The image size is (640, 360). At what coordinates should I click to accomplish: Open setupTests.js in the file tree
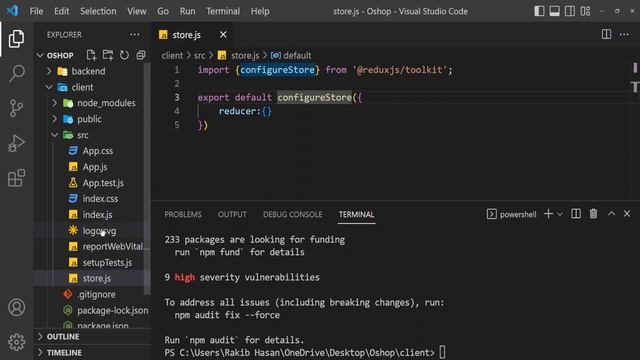[x=107, y=262]
